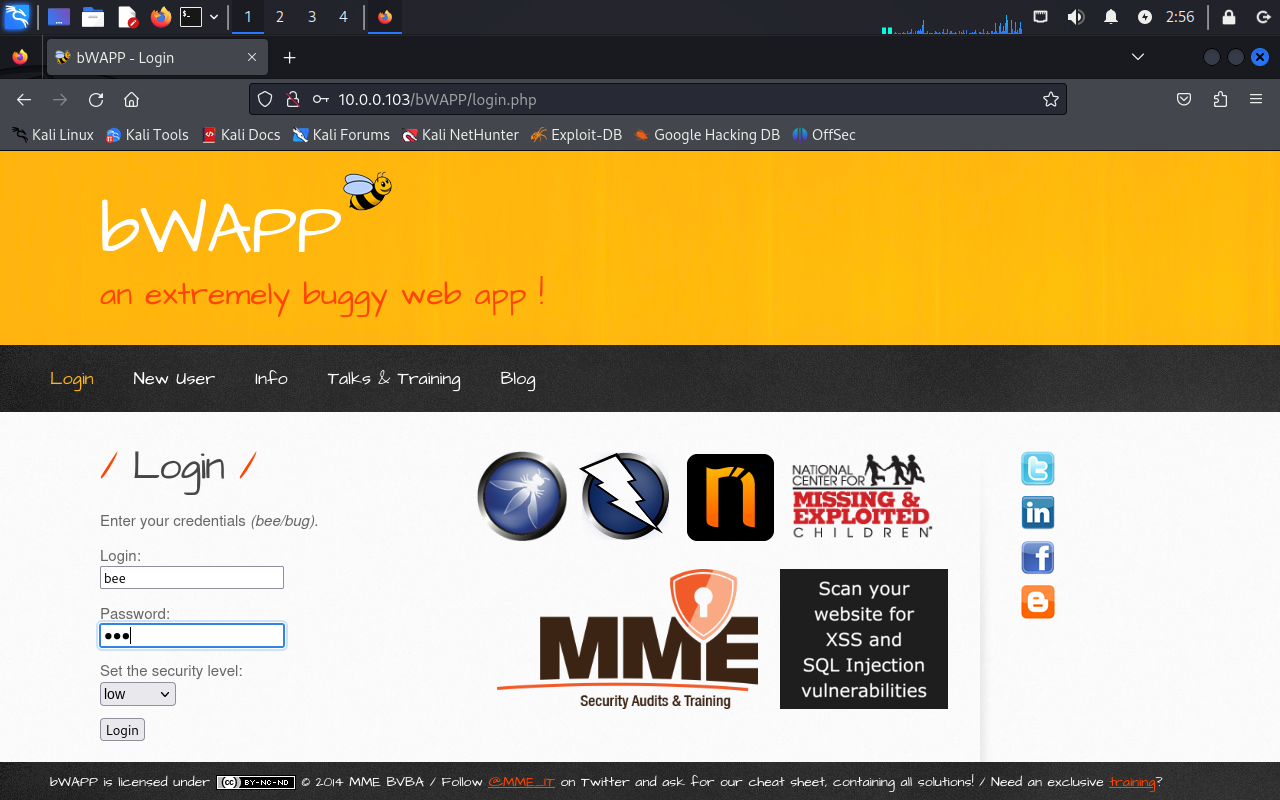Screen dimensions: 1280x800
Task: Open the Kali NetHunter bookmark
Action: pos(460,135)
